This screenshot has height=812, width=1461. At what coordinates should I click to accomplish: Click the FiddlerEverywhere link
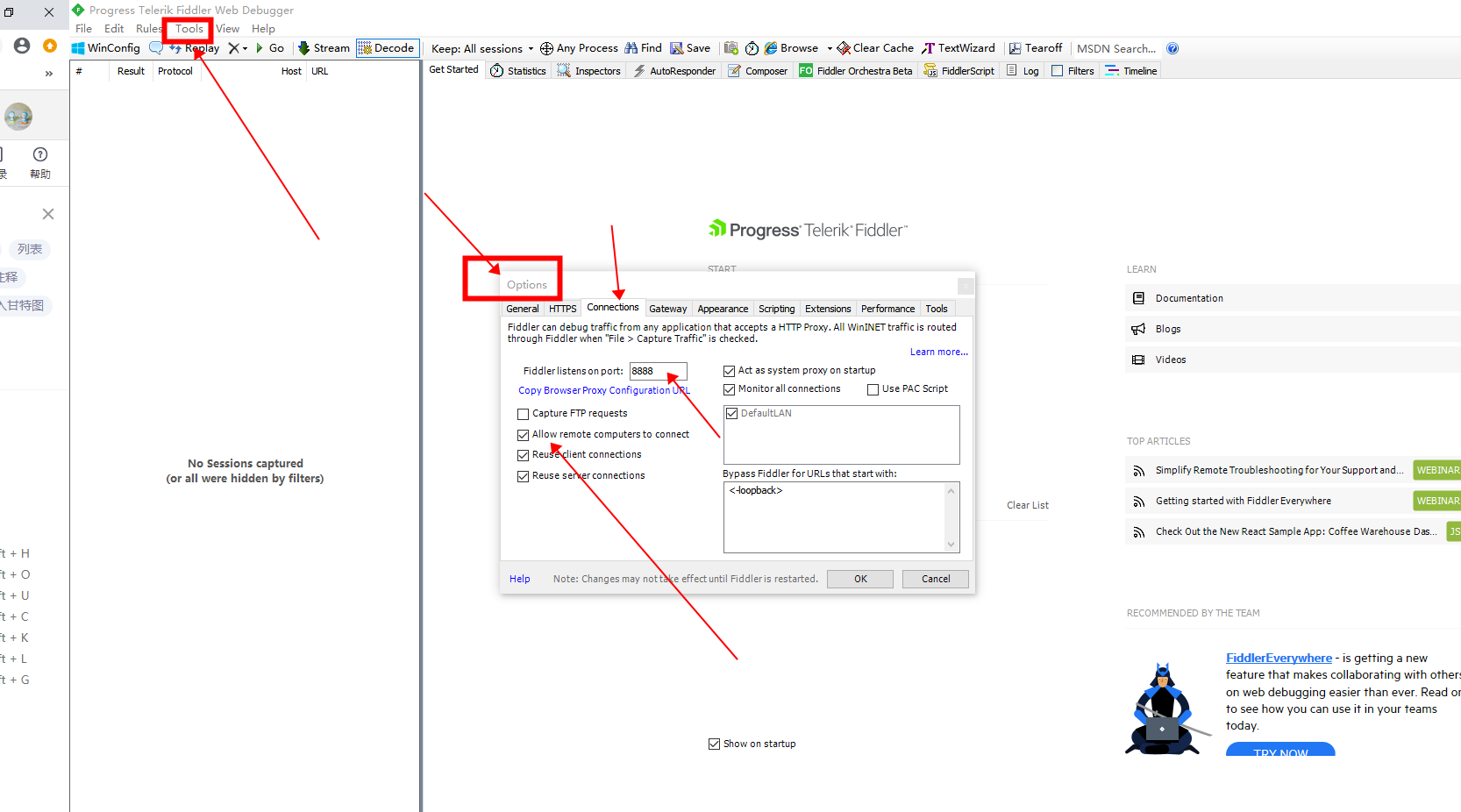pyautogui.click(x=1279, y=658)
